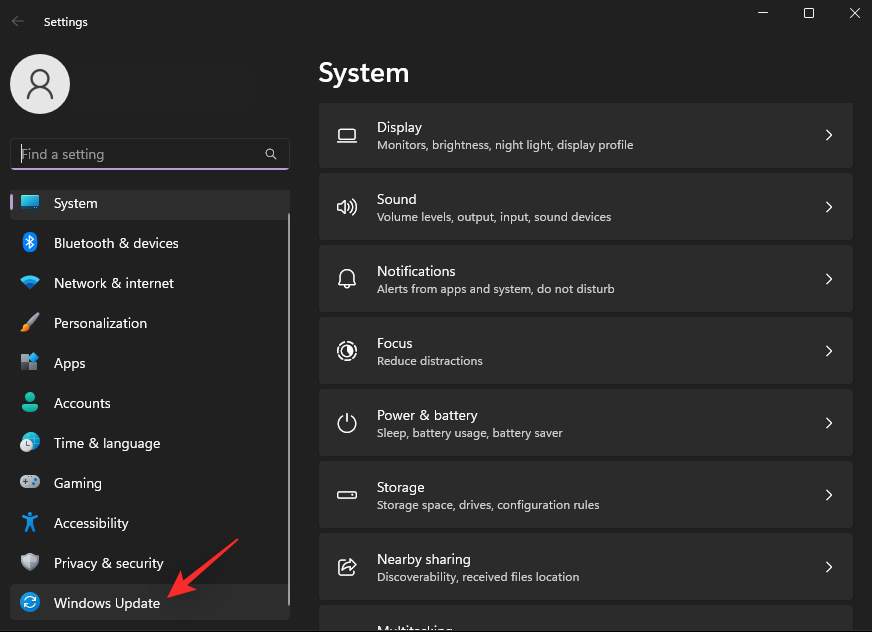Screen dimensions: 872x632
Task: Open Focus settings to reduce distractions
Action: [586, 350]
